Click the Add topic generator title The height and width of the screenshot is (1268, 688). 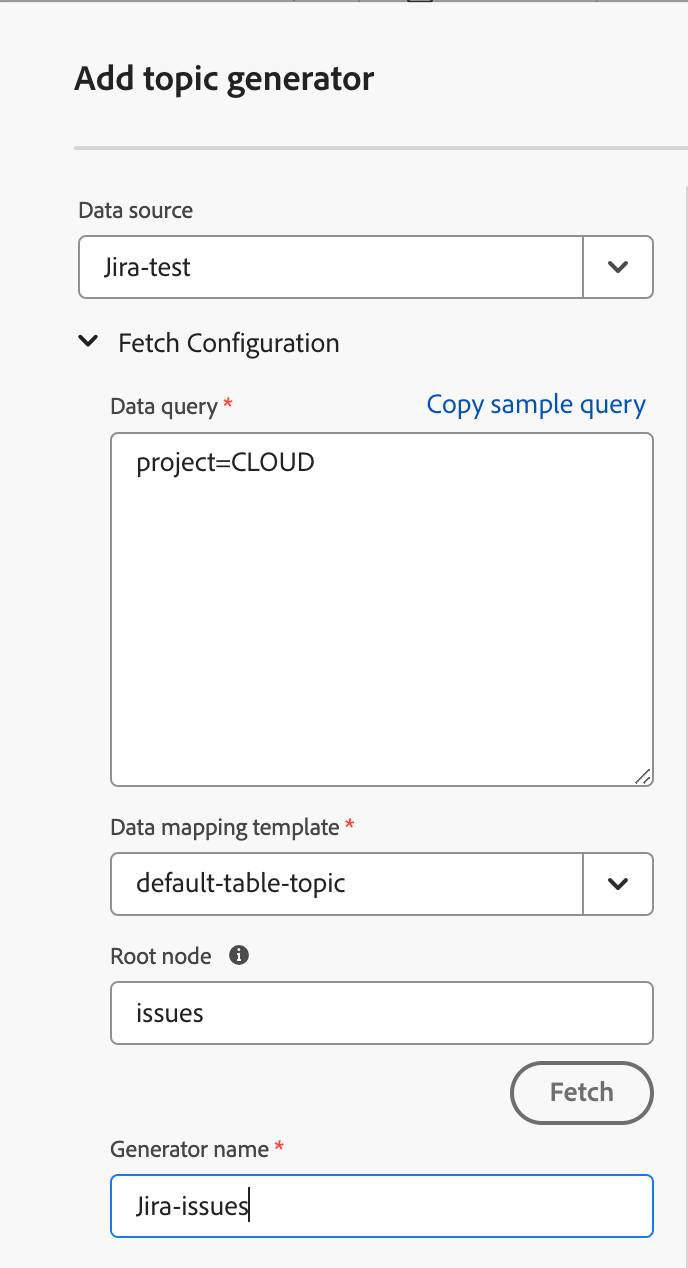224,78
